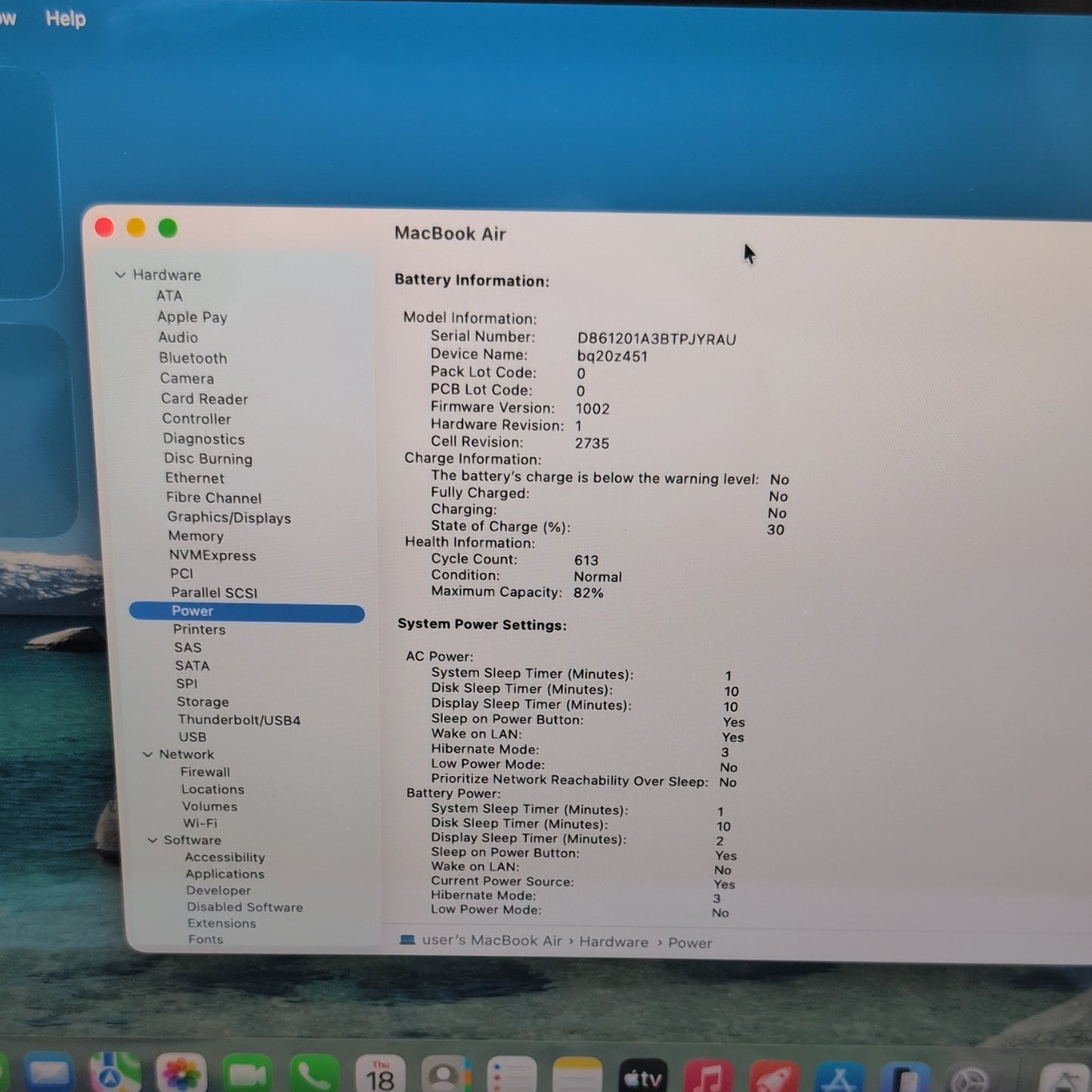
Task: Open Calendar showing date 18
Action: pyautogui.click(x=380, y=1074)
